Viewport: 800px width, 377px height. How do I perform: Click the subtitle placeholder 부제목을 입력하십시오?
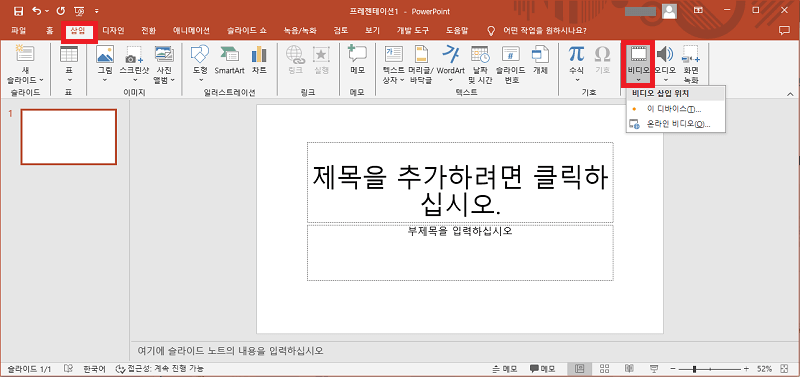(460, 253)
